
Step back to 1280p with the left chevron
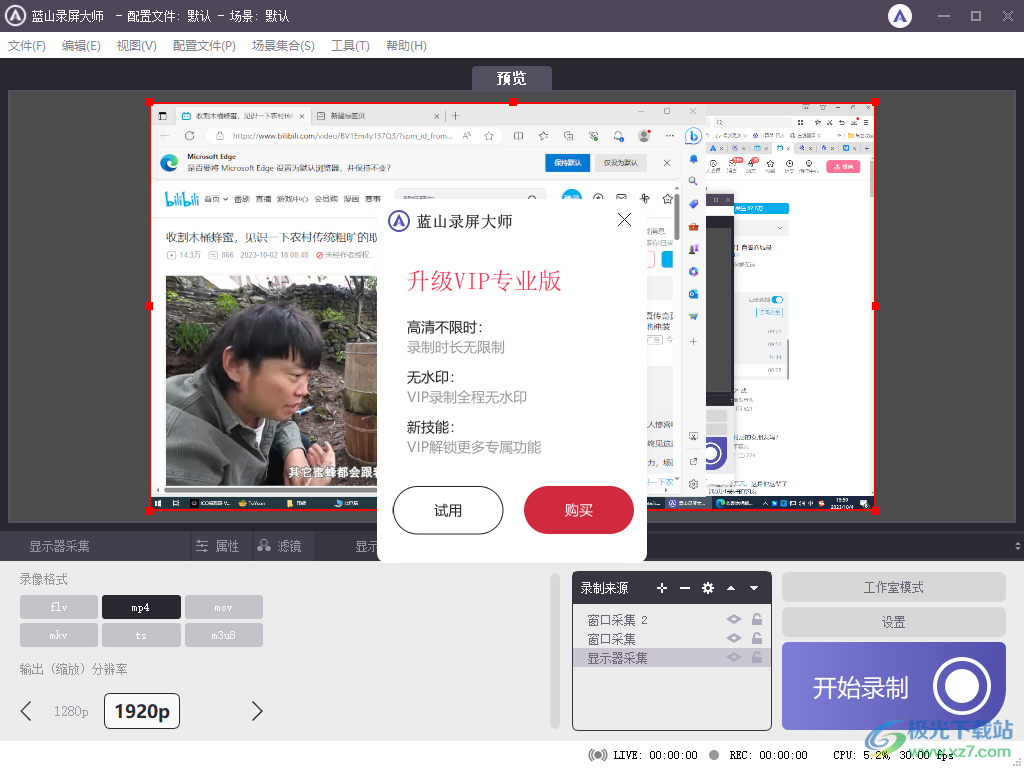point(26,710)
